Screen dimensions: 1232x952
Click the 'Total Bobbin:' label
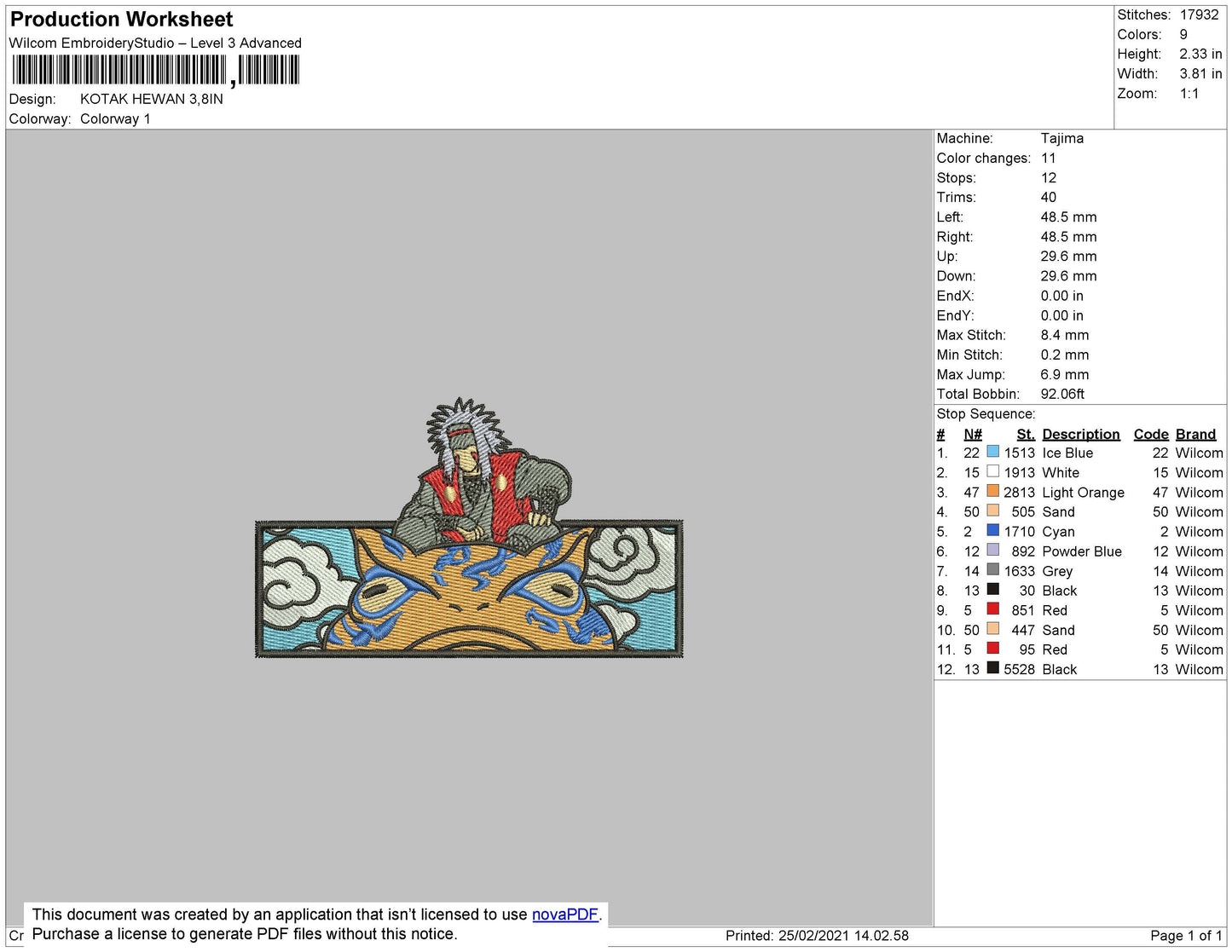[978, 394]
